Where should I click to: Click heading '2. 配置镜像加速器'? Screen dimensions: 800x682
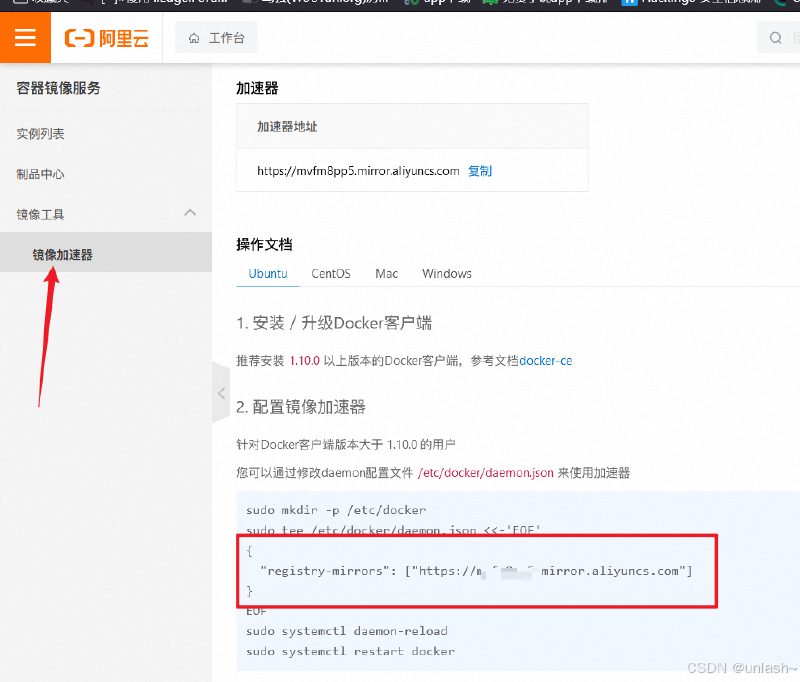point(301,407)
